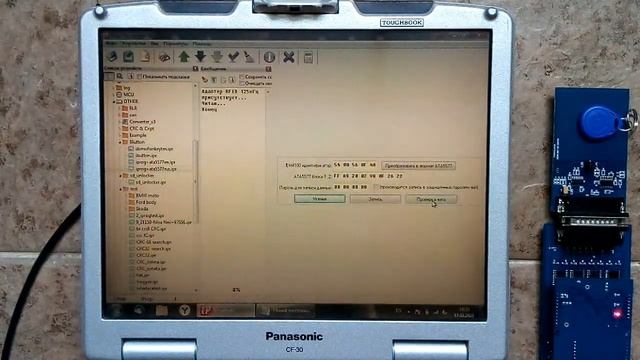Click the second icon in messages panel toolbar
The height and width of the screenshot is (360, 640).
(214, 80)
